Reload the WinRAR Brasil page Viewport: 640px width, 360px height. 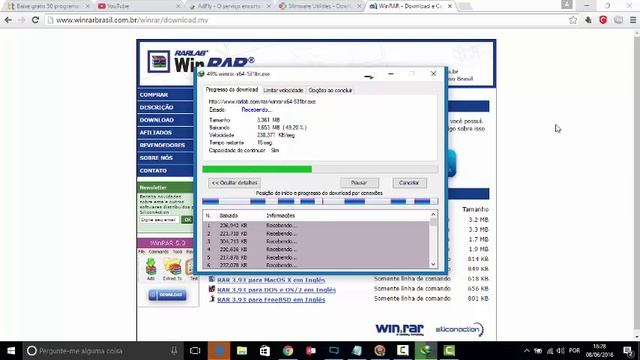pyautogui.click(x=35, y=20)
